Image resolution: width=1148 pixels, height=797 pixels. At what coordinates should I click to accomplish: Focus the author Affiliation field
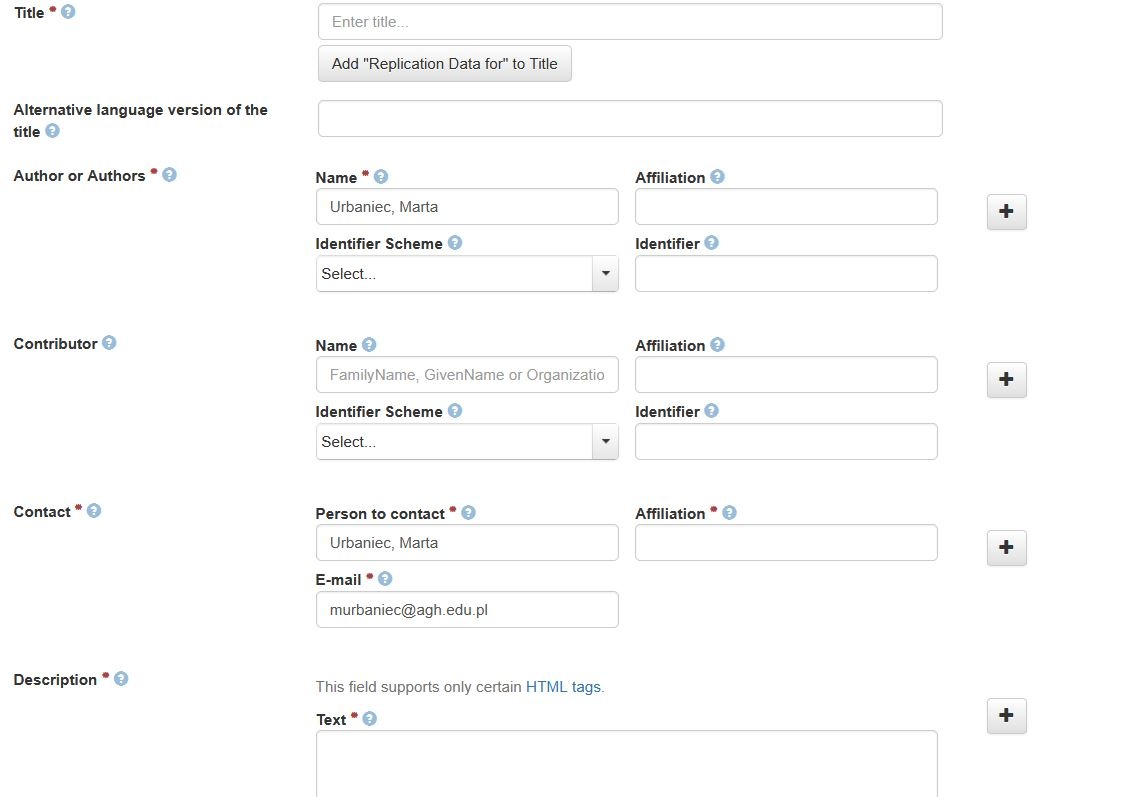(786, 206)
